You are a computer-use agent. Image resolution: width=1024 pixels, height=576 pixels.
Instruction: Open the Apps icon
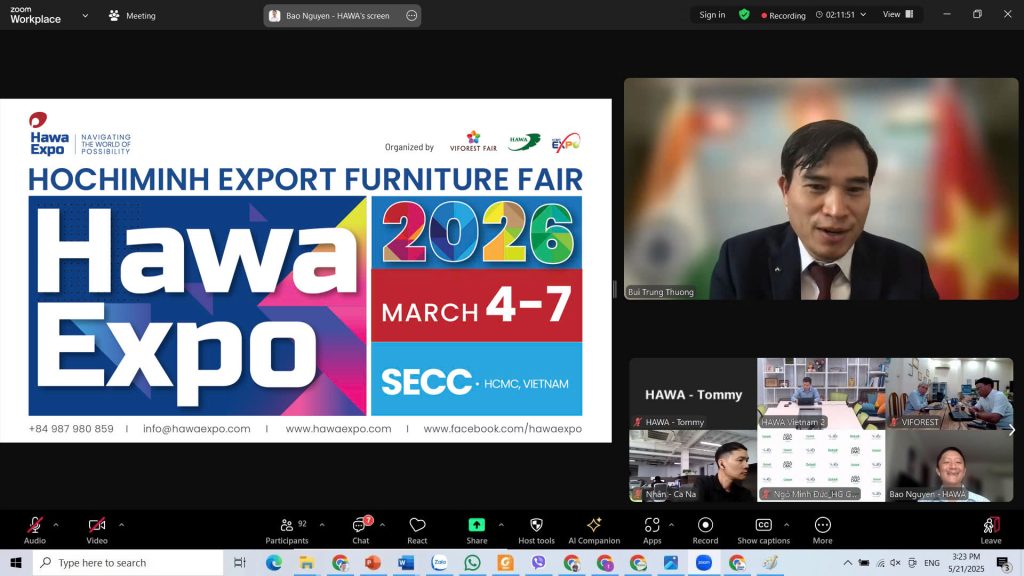pos(652,525)
